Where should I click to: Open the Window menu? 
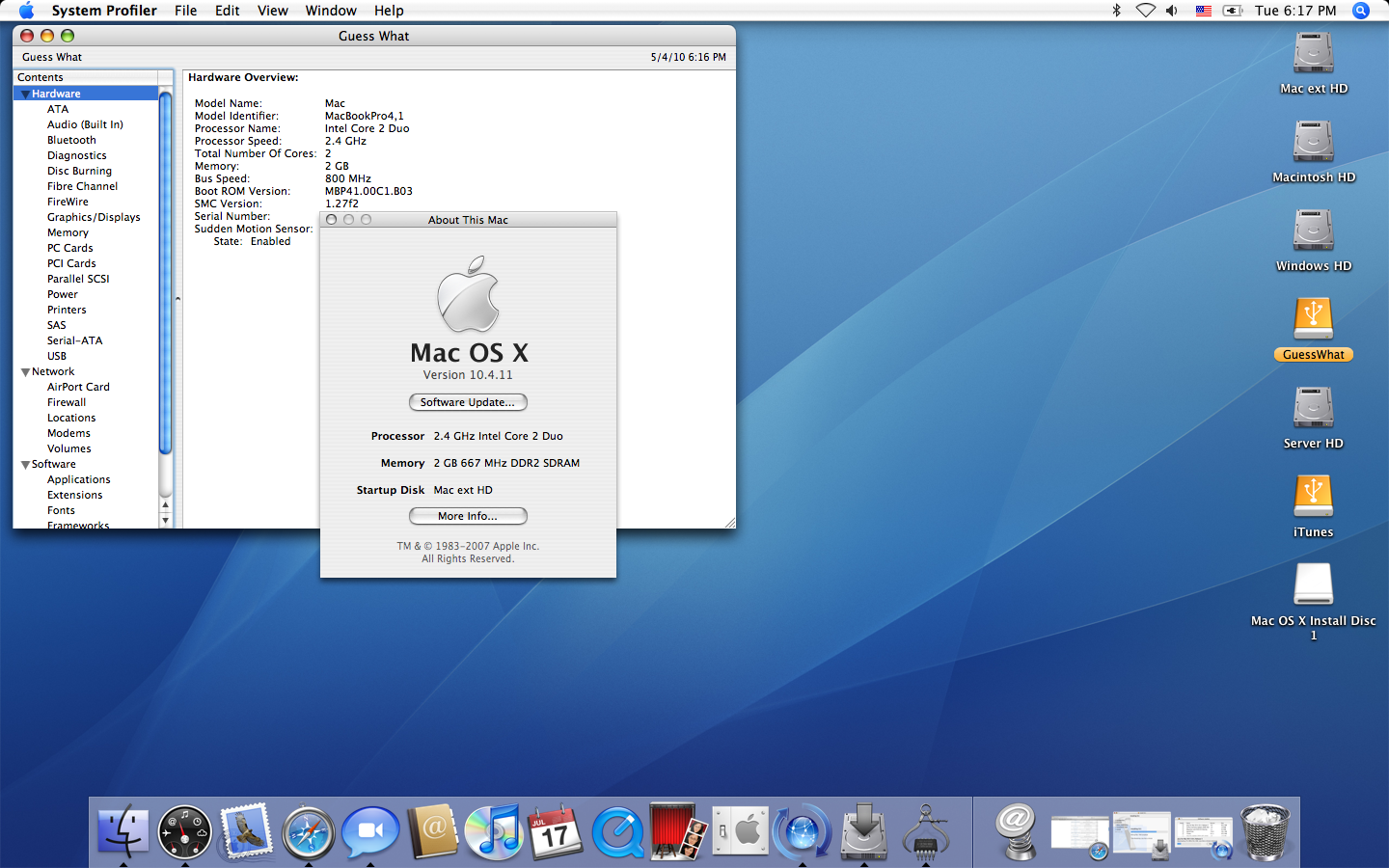tap(331, 11)
